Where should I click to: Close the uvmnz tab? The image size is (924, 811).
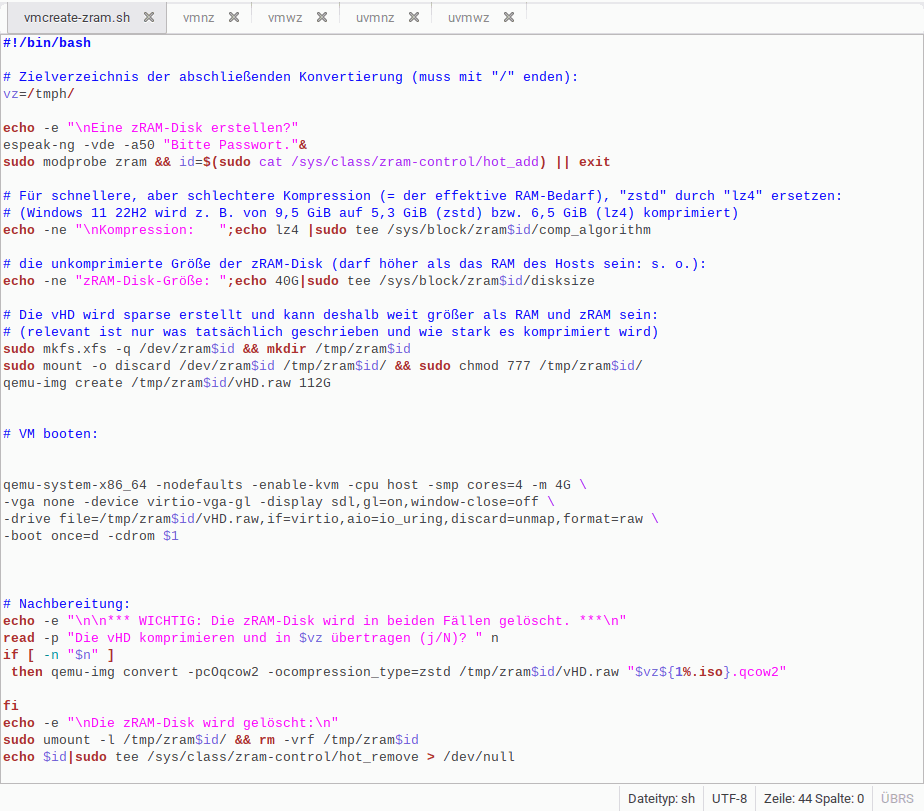tap(414, 17)
